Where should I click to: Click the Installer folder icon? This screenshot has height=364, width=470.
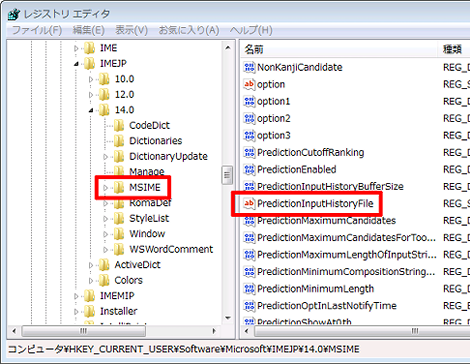(89, 311)
